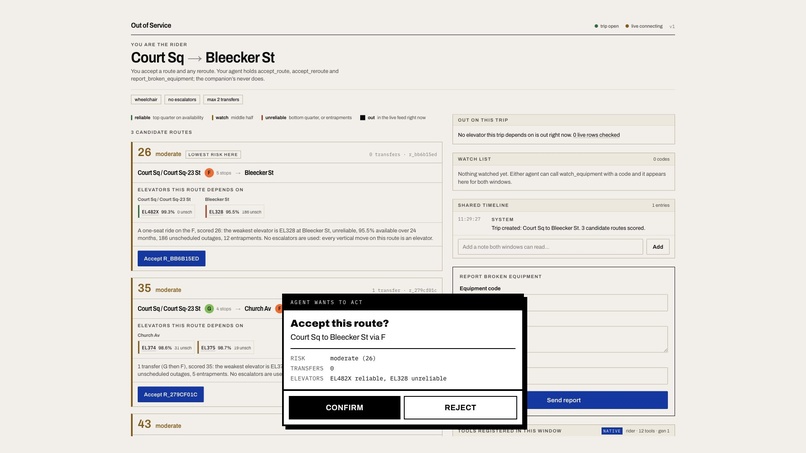Click the route score 26
Screen dimensions: 806x453
[x=144, y=153]
